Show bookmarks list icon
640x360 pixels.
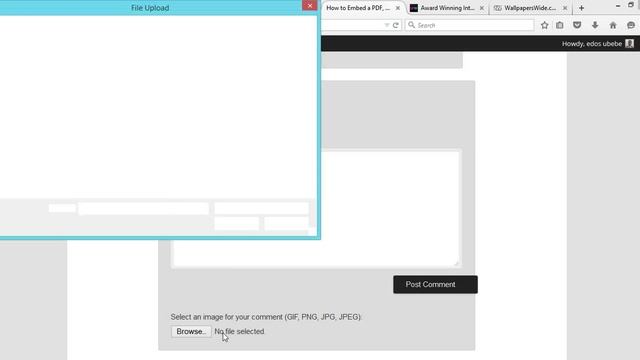point(560,25)
